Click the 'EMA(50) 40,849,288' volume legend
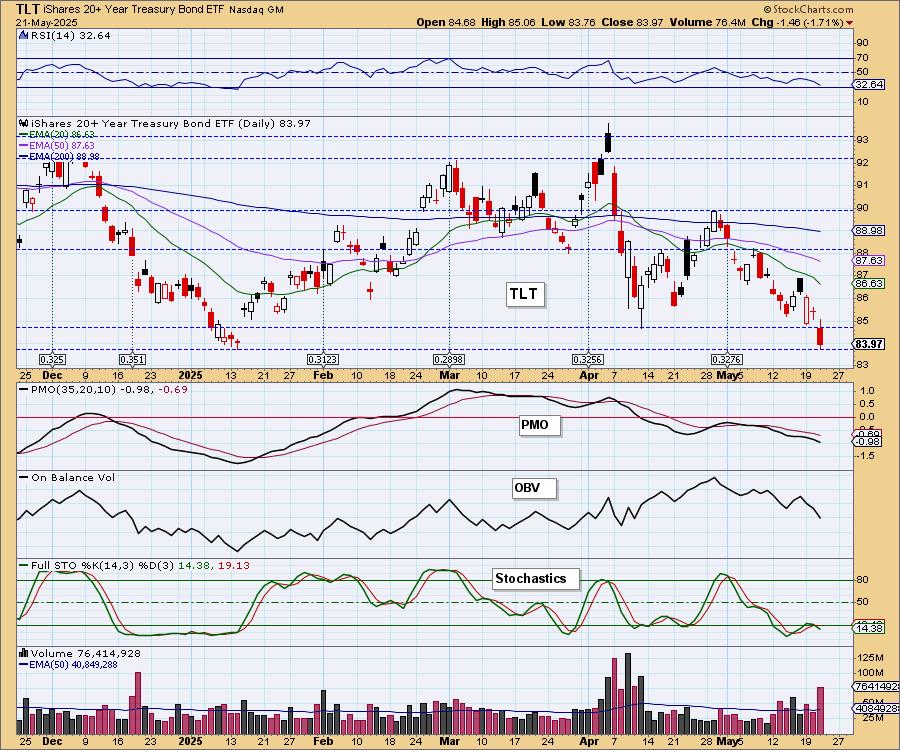900x750 pixels. point(69,664)
